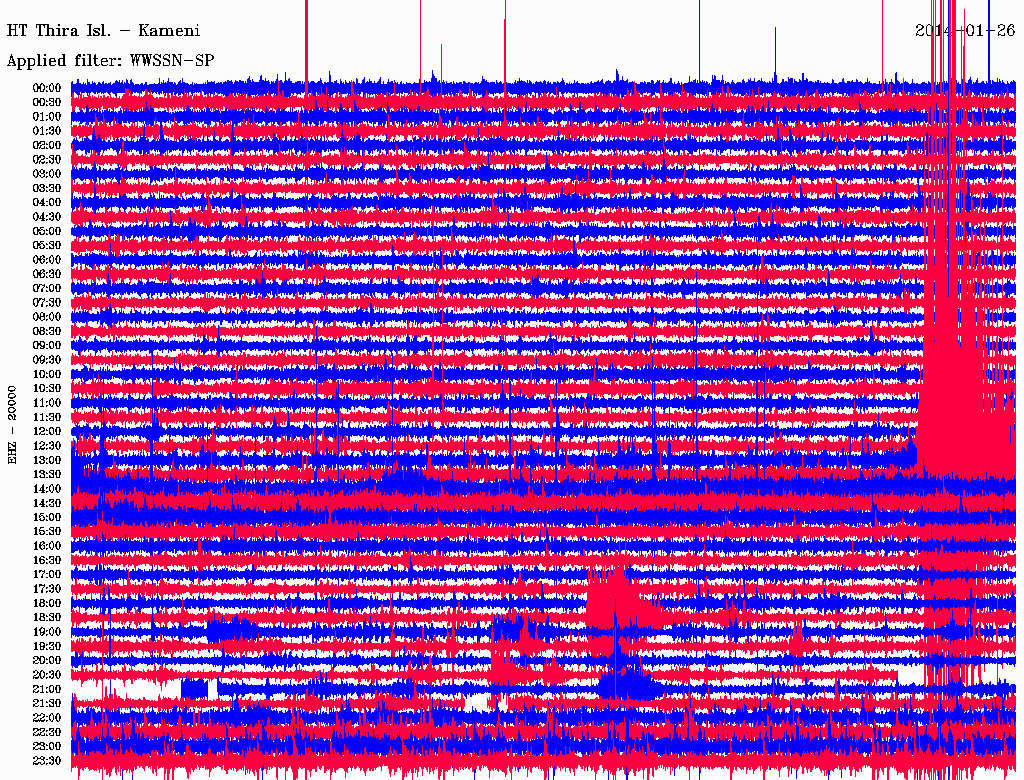
Task: Select the 08:00 time label
Action: coord(47,317)
